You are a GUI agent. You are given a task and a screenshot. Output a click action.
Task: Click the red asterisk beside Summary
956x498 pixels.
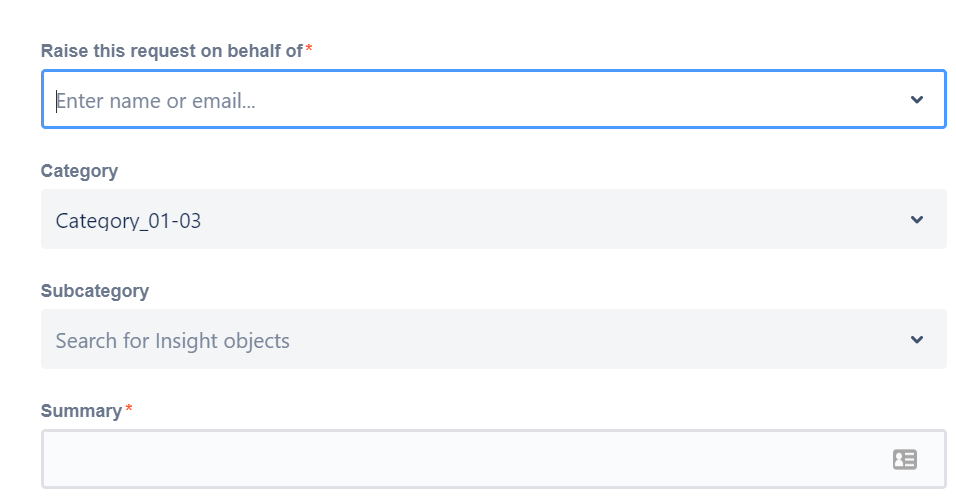tap(129, 408)
